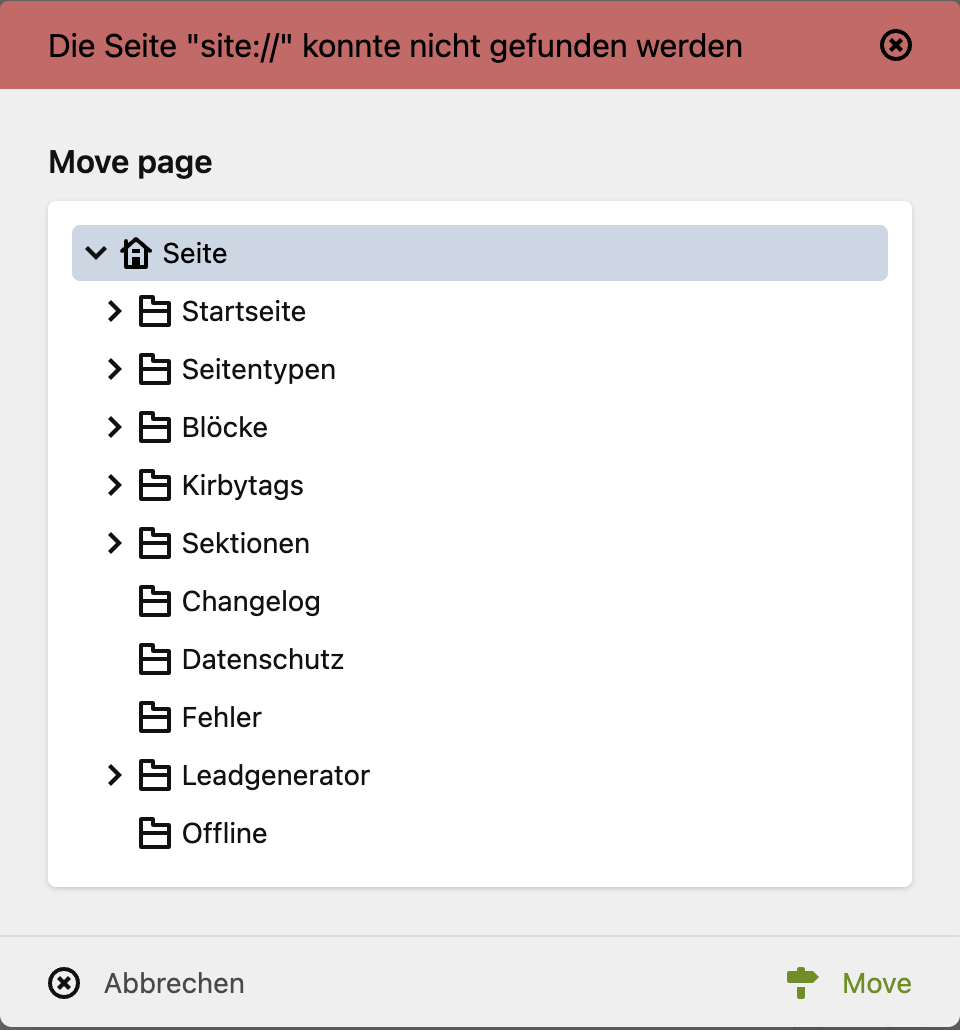Click the home icon beside Seite
960x1030 pixels.
[x=135, y=253]
